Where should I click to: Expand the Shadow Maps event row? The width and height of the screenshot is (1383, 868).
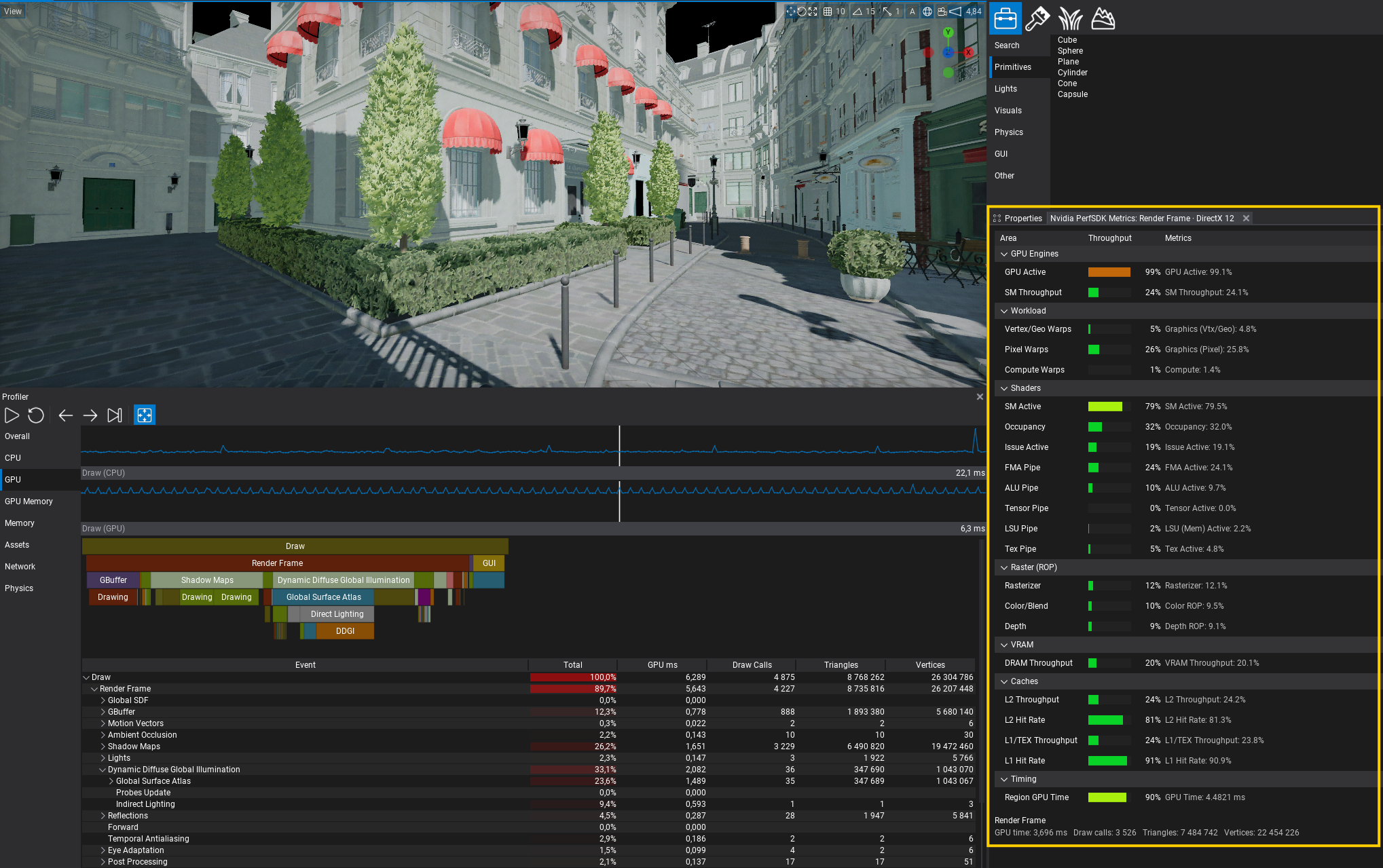[x=103, y=747]
